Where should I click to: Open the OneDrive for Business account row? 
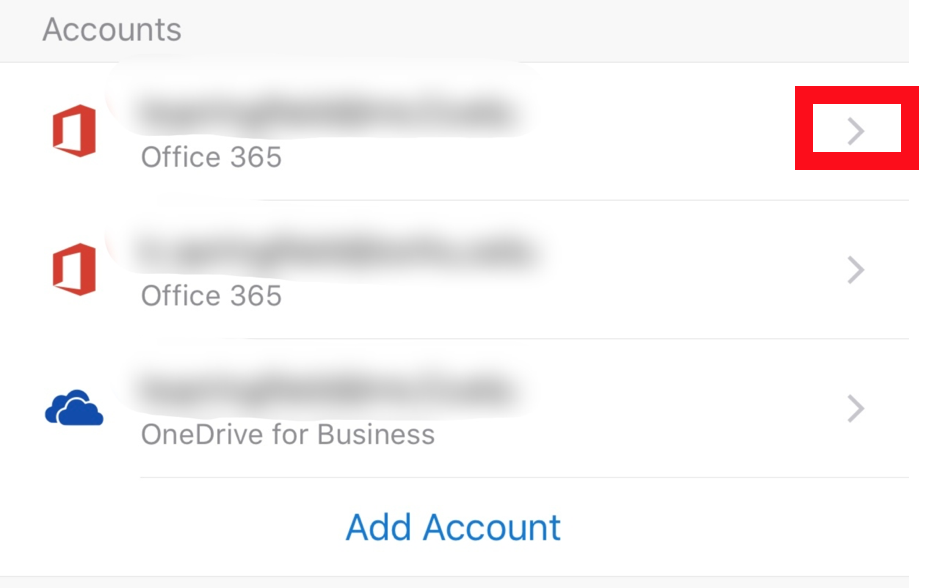tap(454, 408)
